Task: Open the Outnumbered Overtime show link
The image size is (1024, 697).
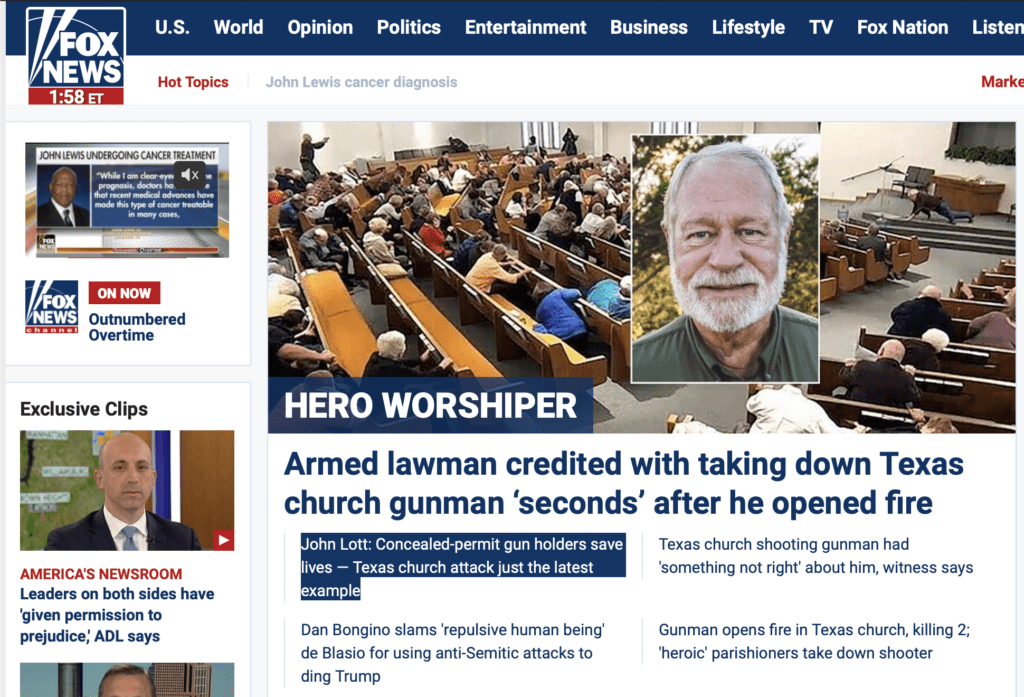Action: coord(137,327)
